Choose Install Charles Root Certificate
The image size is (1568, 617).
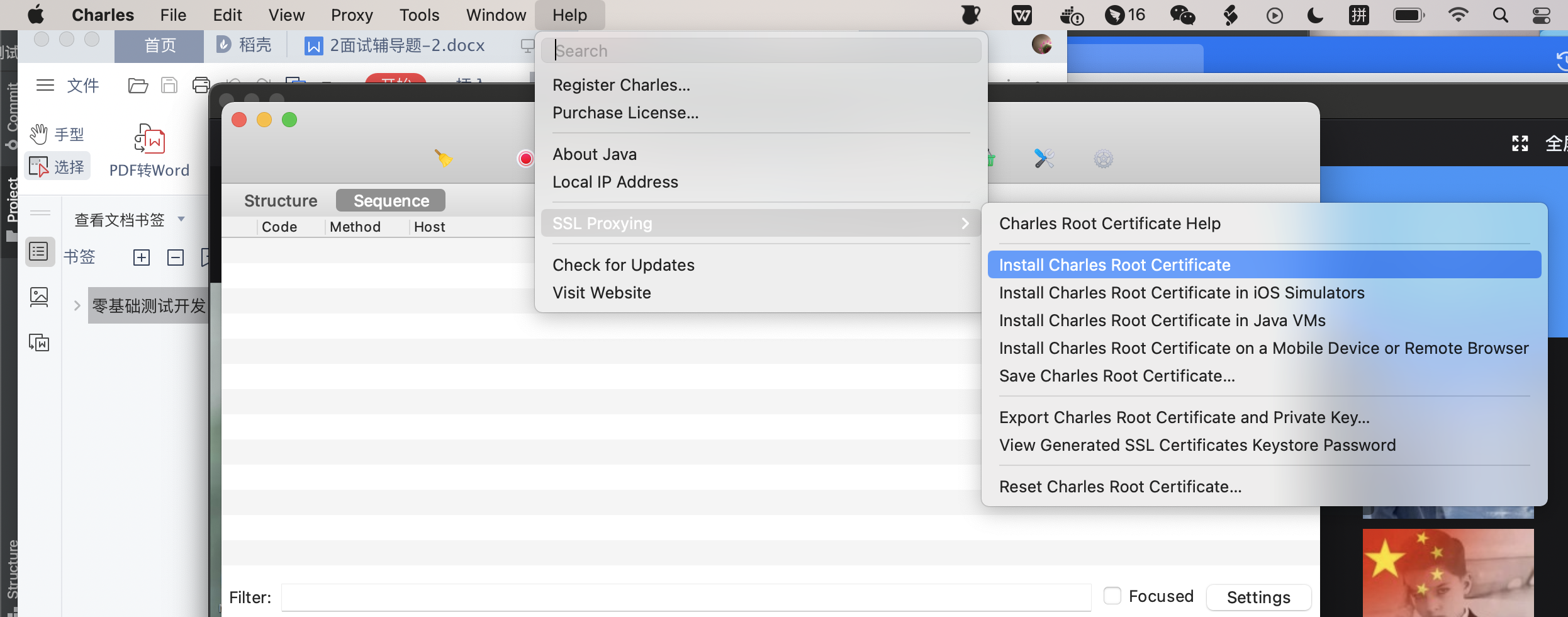[x=1264, y=265]
